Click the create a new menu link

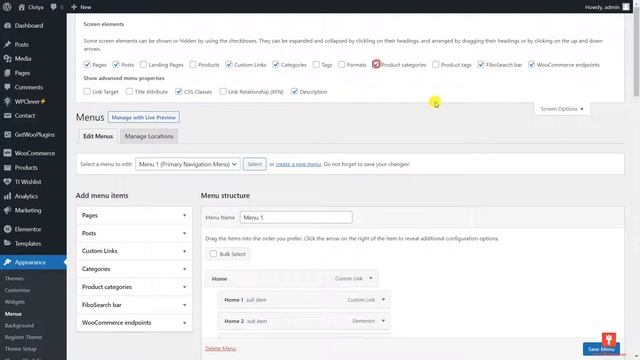[298, 164]
